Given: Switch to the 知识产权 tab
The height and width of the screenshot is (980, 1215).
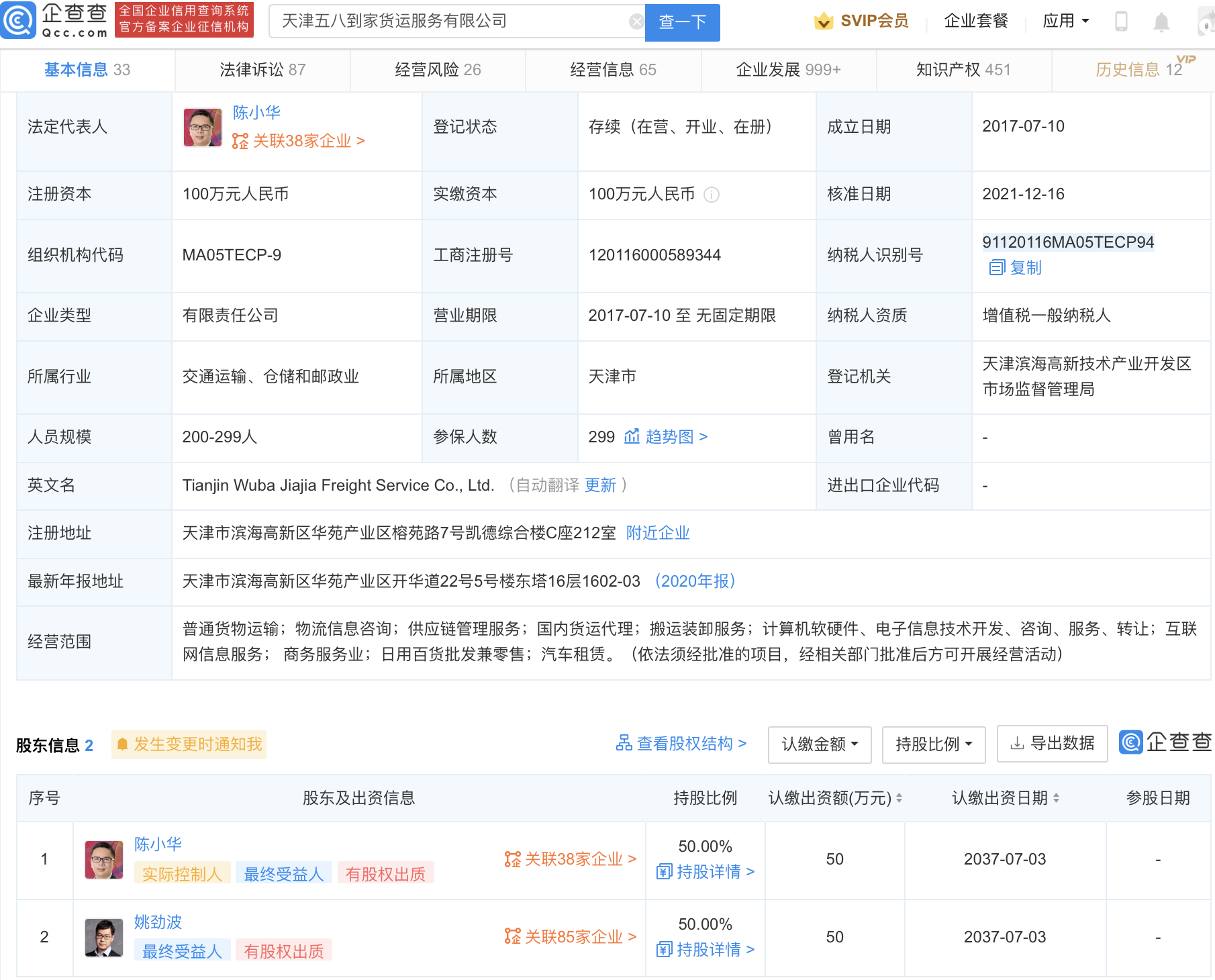Looking at the screenshot, I should pyautogui.click(x=963, y=70).
